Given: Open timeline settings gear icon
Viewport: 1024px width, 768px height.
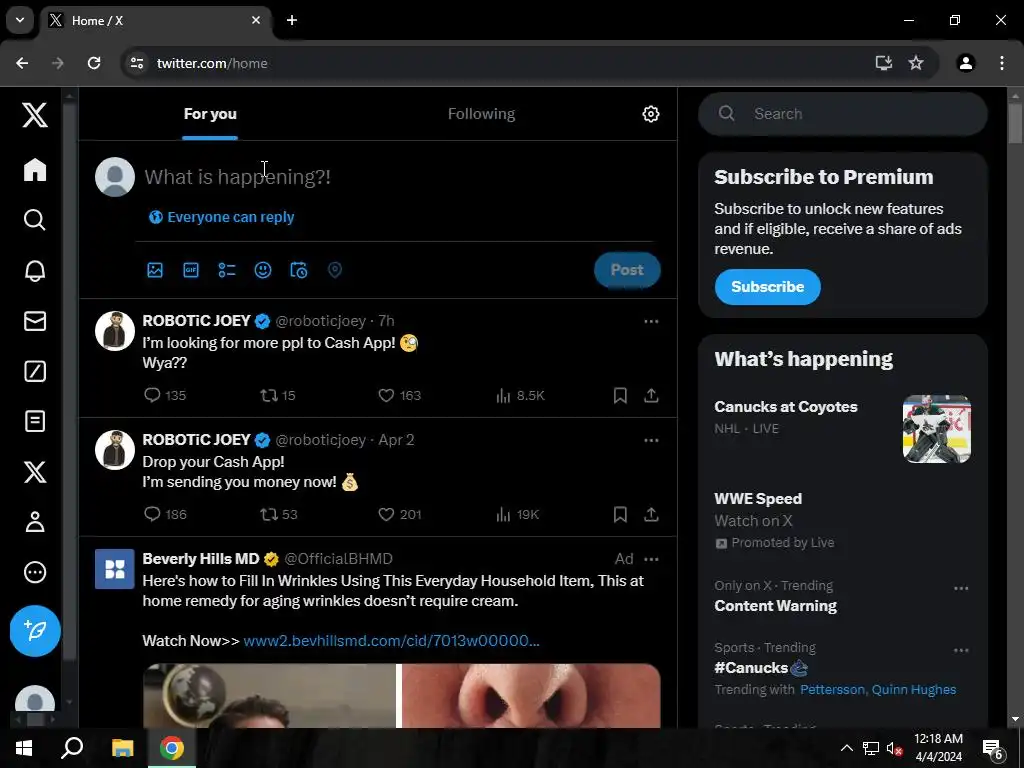Looking at the screenshot, I should coord(650,114).
